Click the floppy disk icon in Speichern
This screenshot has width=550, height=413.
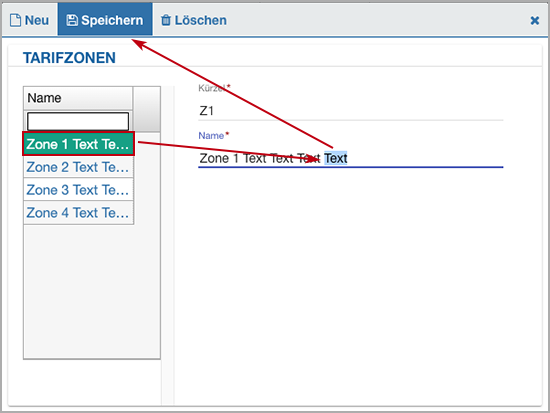tap(72, 20)
